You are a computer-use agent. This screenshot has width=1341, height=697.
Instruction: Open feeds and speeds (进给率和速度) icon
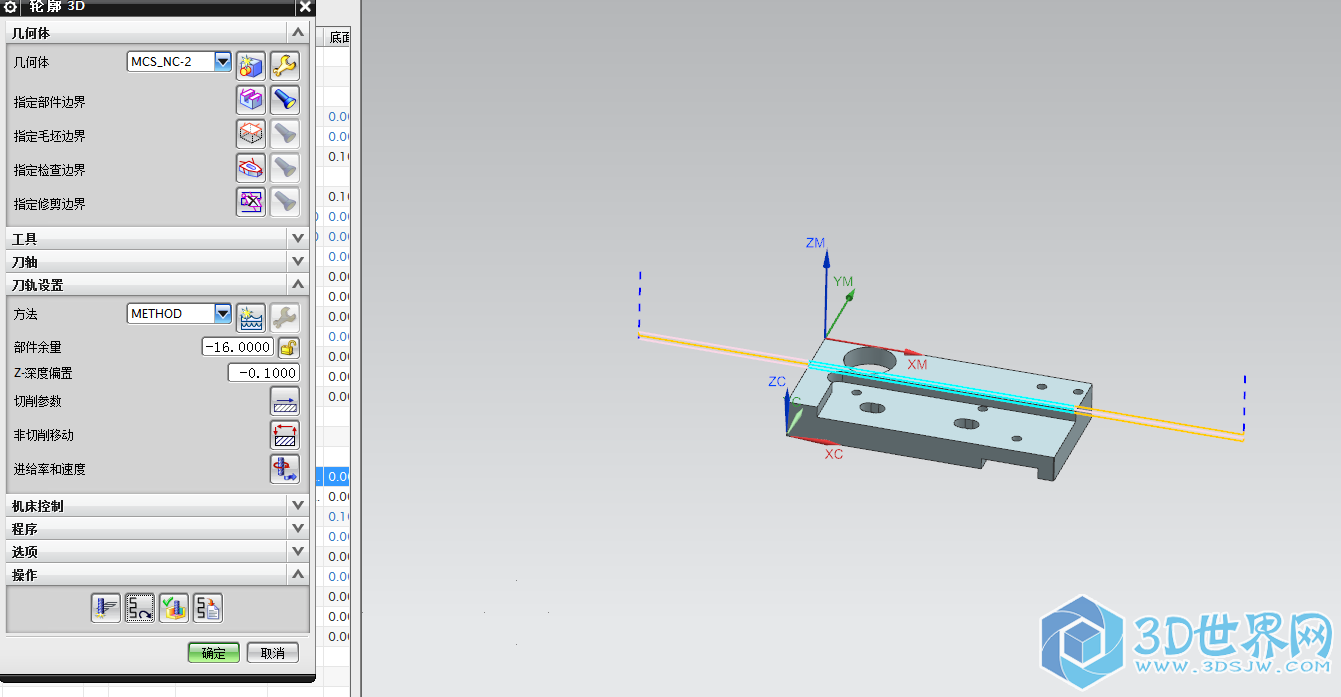click(x=285, y=469)
